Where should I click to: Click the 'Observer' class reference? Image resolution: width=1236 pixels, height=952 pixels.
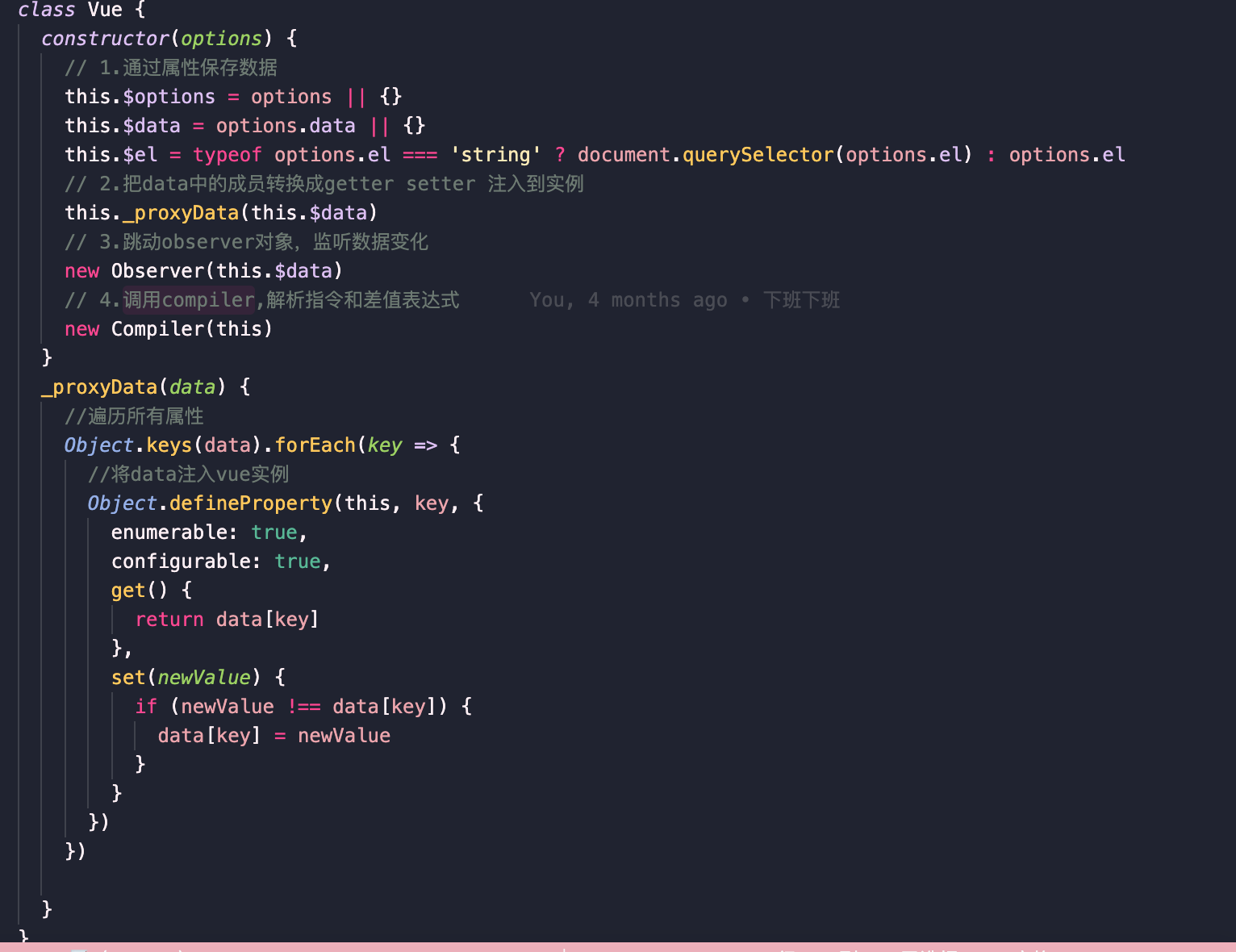tap(157, 271)
